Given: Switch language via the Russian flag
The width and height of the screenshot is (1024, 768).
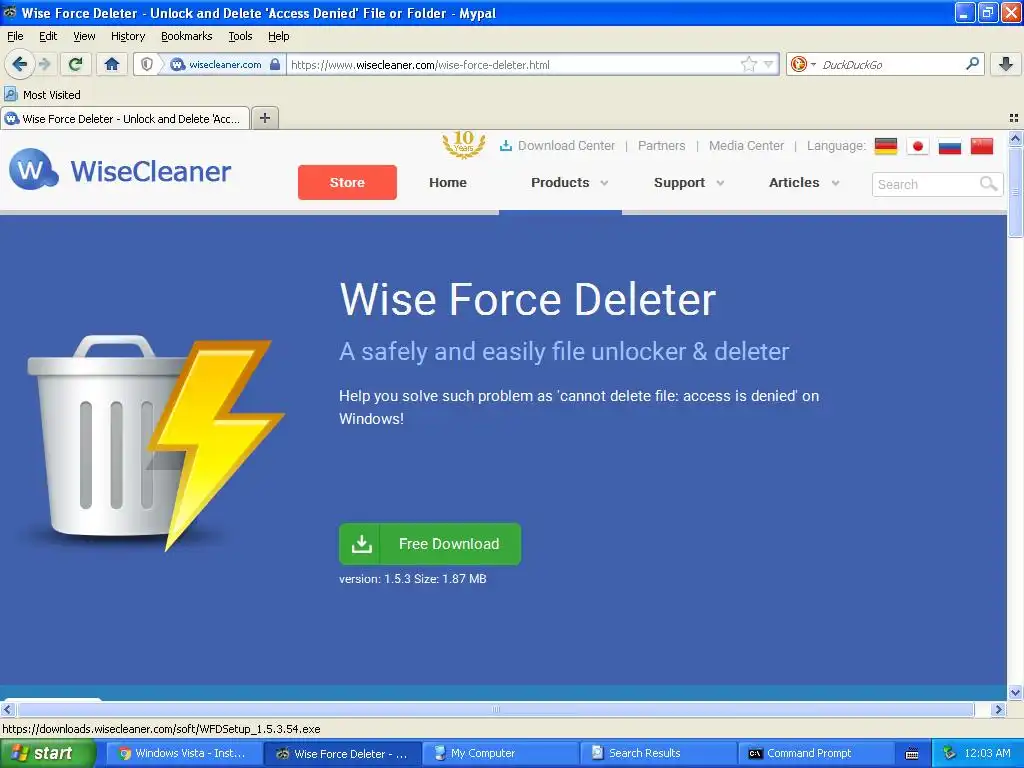Looking at the screenshot, I should point(950,146).
